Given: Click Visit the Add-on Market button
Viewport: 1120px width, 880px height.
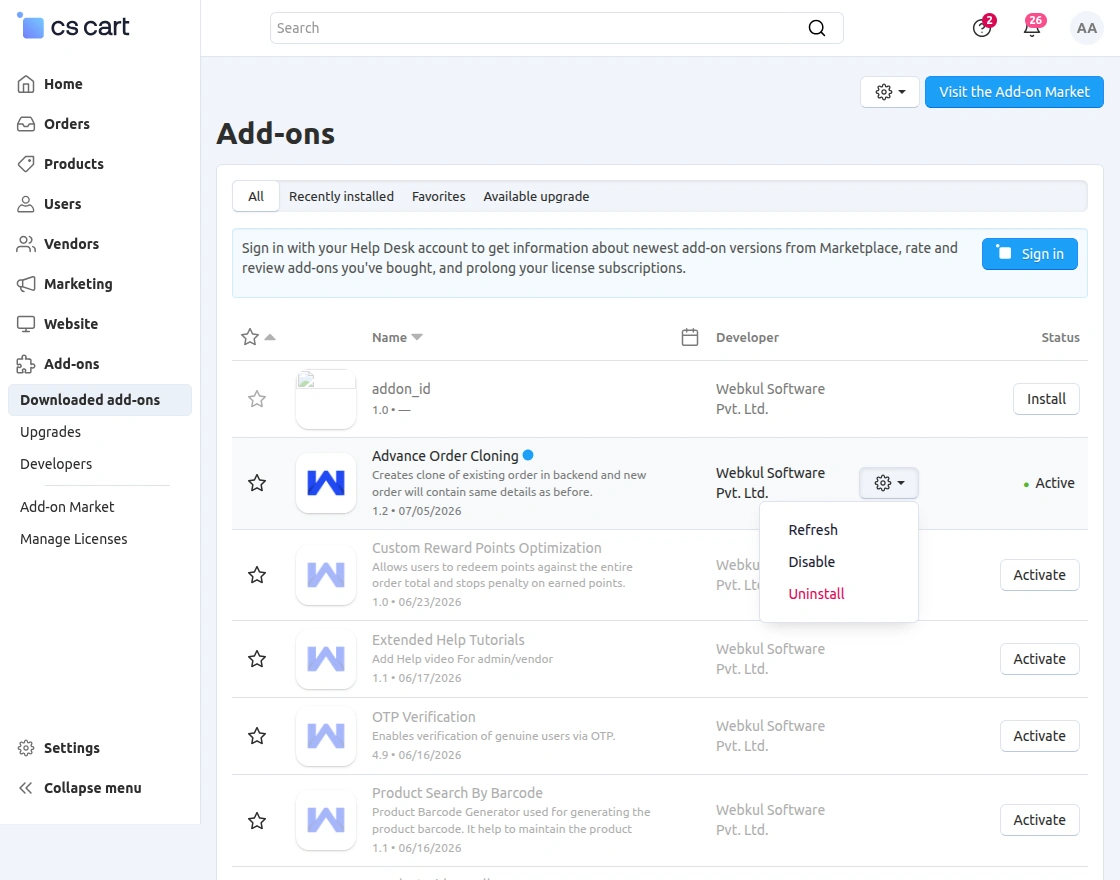Looking at the screenshot, I should tap(1014, 92).
